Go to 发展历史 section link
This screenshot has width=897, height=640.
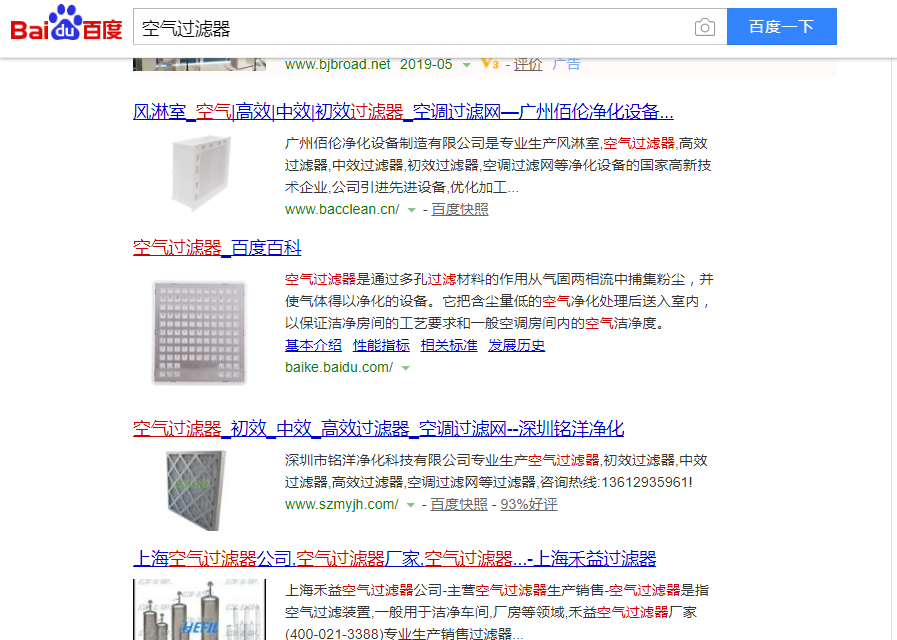(516, 345)
